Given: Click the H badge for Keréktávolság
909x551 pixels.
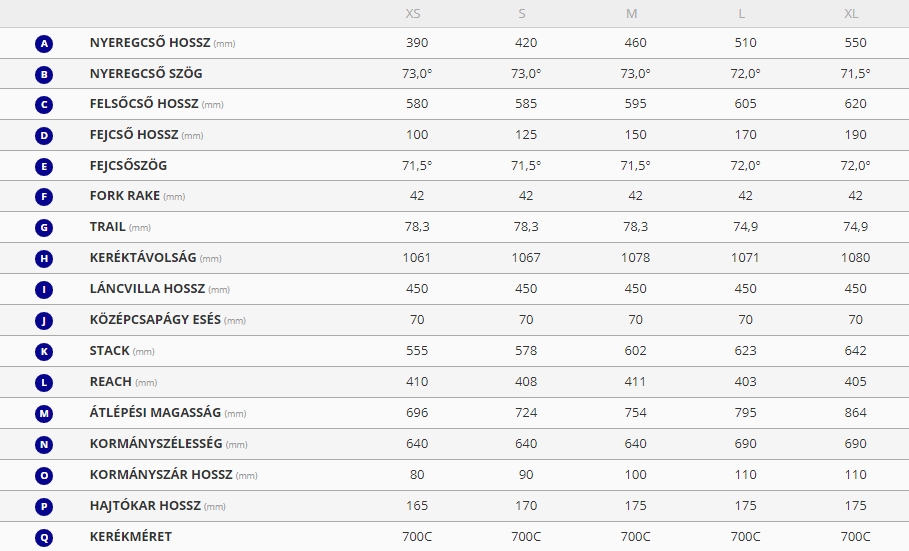Looking at the screenshot, I should coord(43,259).
